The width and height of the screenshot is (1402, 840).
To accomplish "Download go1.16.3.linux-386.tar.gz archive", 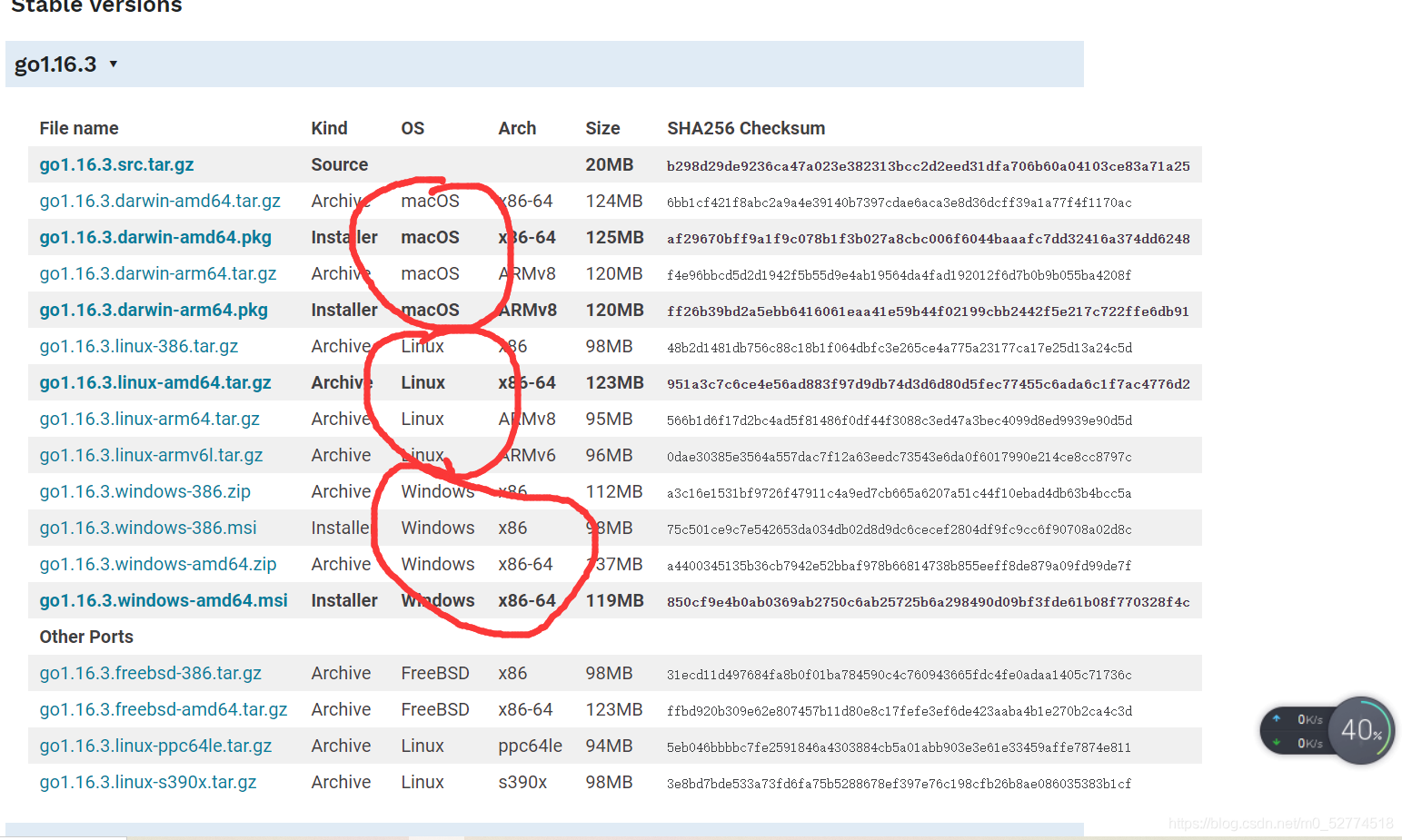I will click(x=139, y=346).
